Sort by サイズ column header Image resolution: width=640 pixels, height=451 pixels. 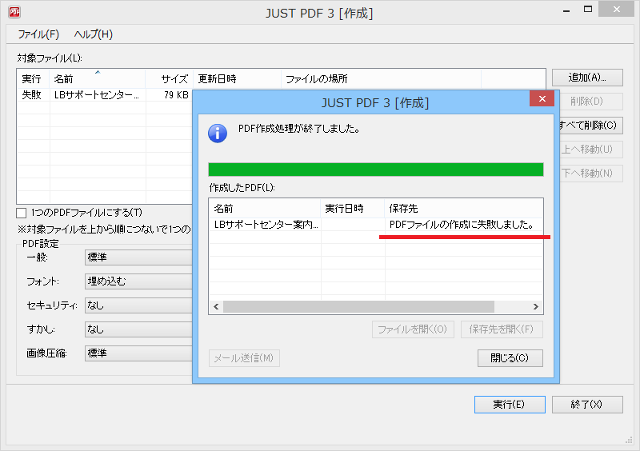click(169, 79)
